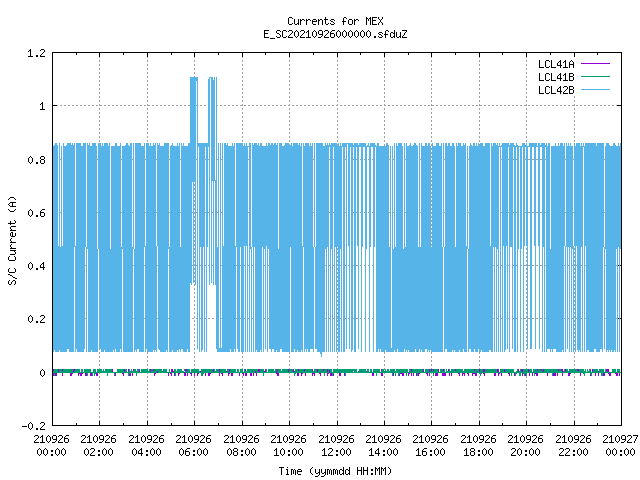Click the x-axis label 'Time (yymmdd HH:MM)'

click(x=335, y=471)
